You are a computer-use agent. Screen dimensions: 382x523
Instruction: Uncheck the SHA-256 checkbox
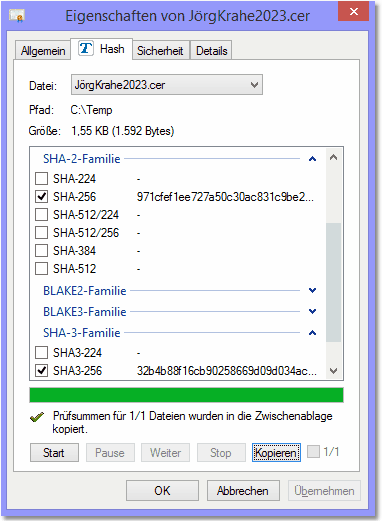click(x=41, y=197)
